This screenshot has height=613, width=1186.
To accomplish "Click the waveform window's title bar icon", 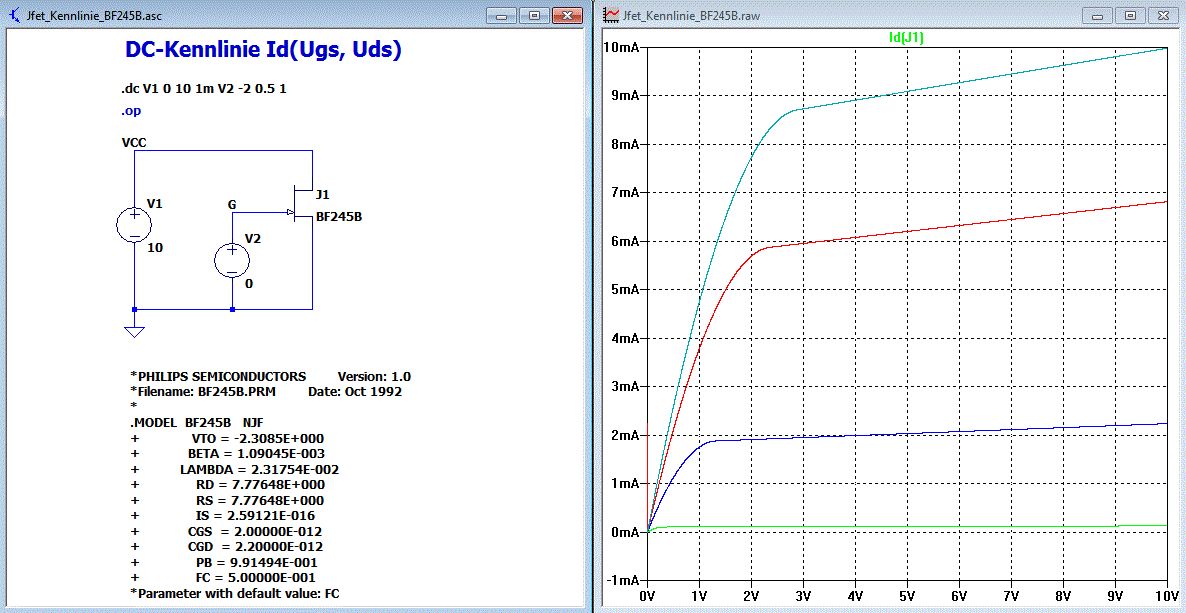I will coord(611,15).
